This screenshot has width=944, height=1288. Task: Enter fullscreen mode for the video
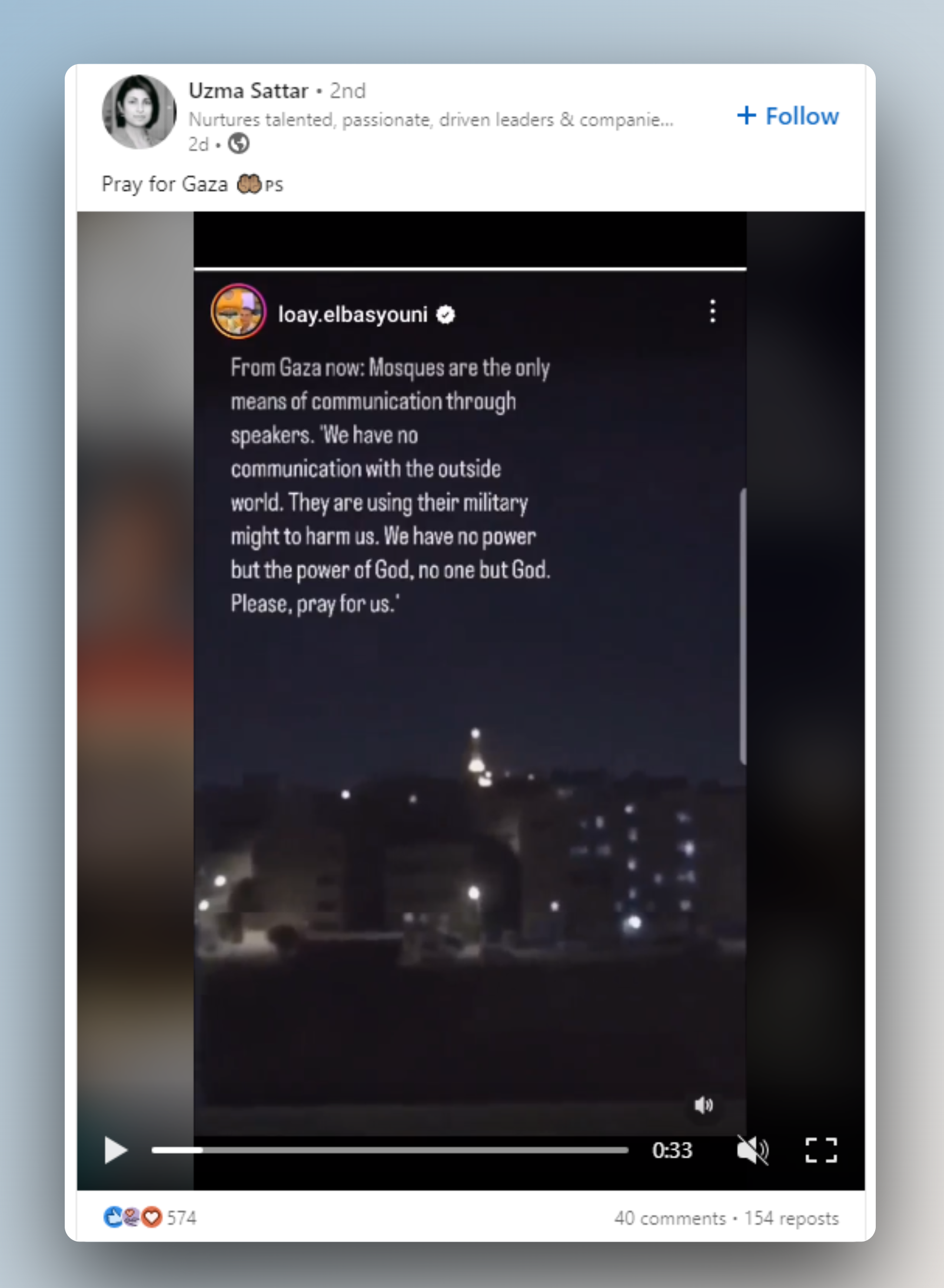click(x=821, y=1150)
